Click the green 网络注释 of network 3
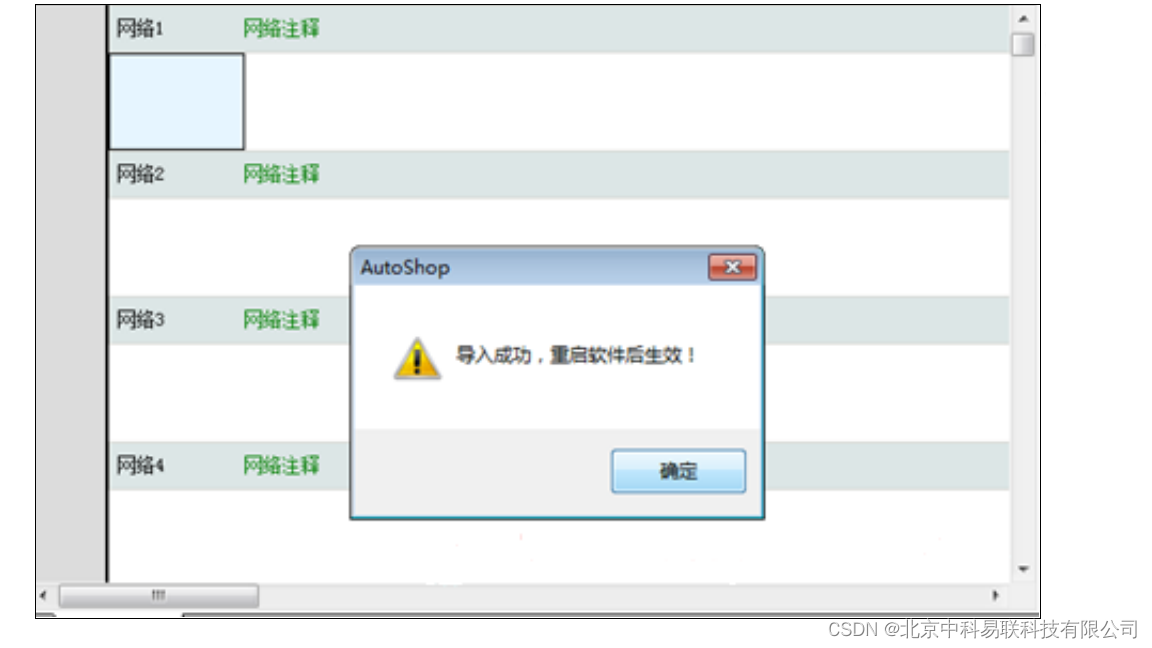This screenshot has width=1152, height=648. point(281,320)
